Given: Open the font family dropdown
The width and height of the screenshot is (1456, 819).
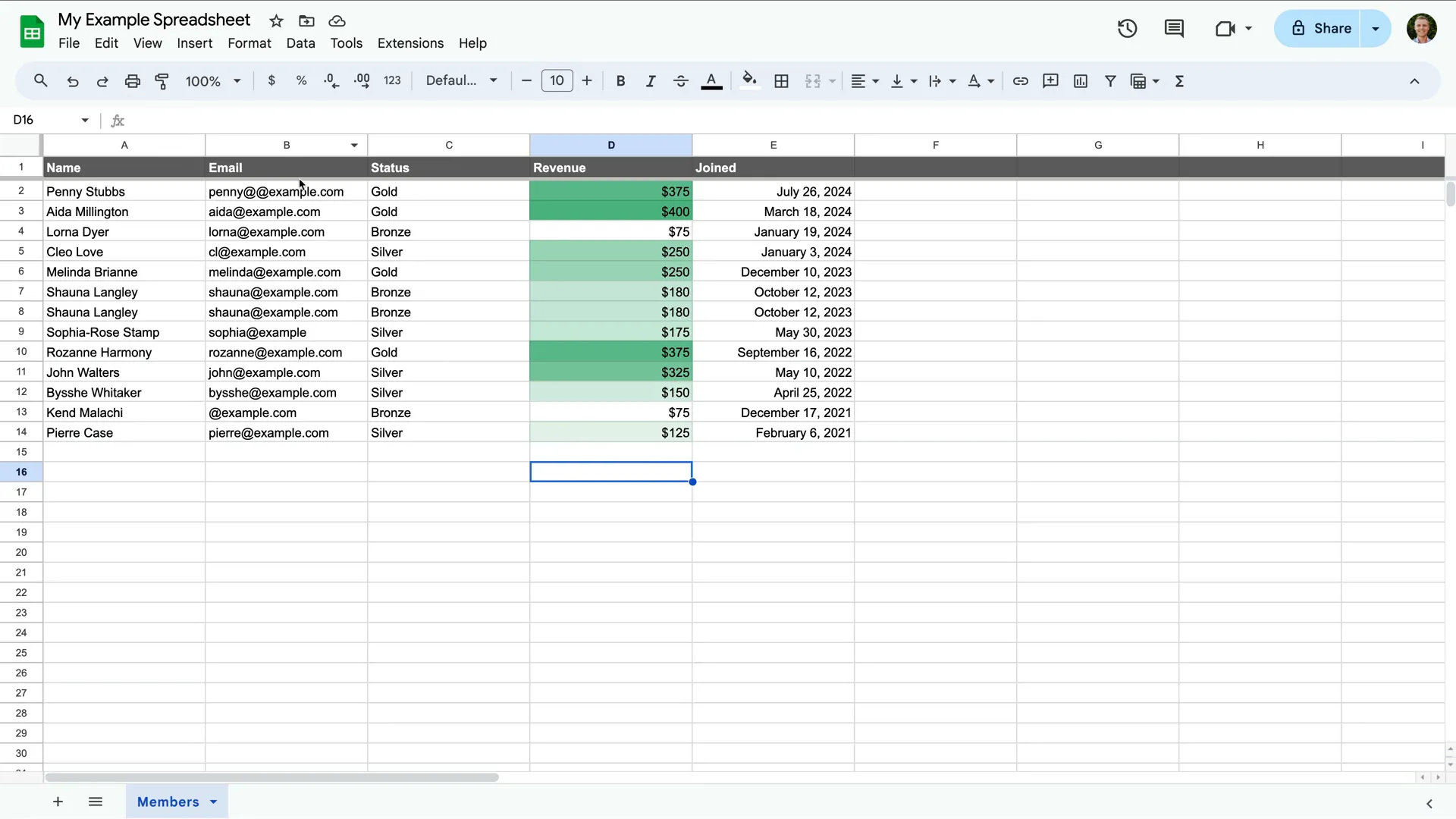Looking at the screenshot, I should (x=461, y=80).
